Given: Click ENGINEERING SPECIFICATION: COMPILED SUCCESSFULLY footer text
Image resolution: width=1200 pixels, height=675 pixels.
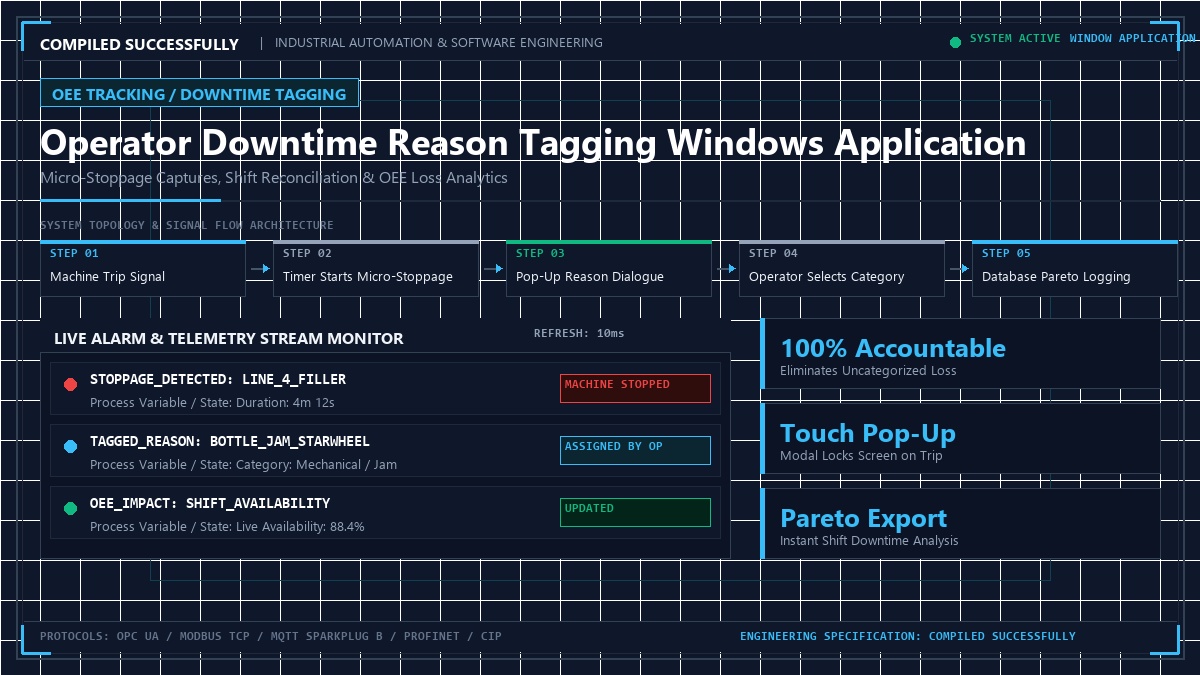Looking at the screenshot, I should click(x=908, y=636).
